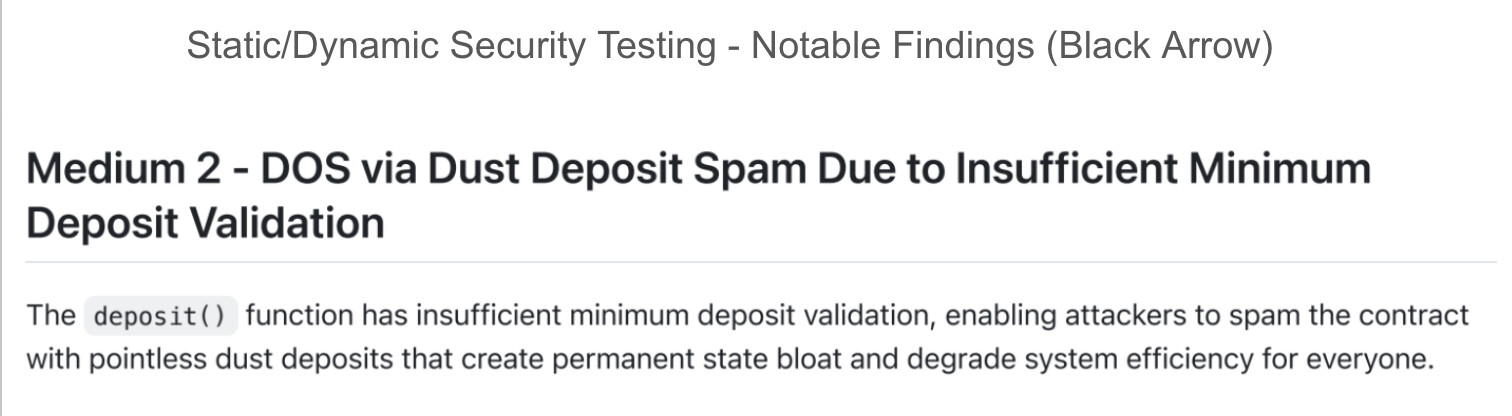Click 'Deposit Validation' on second heading line
The width and height of the screenshot is (1512, 416).
pos(205,222)
